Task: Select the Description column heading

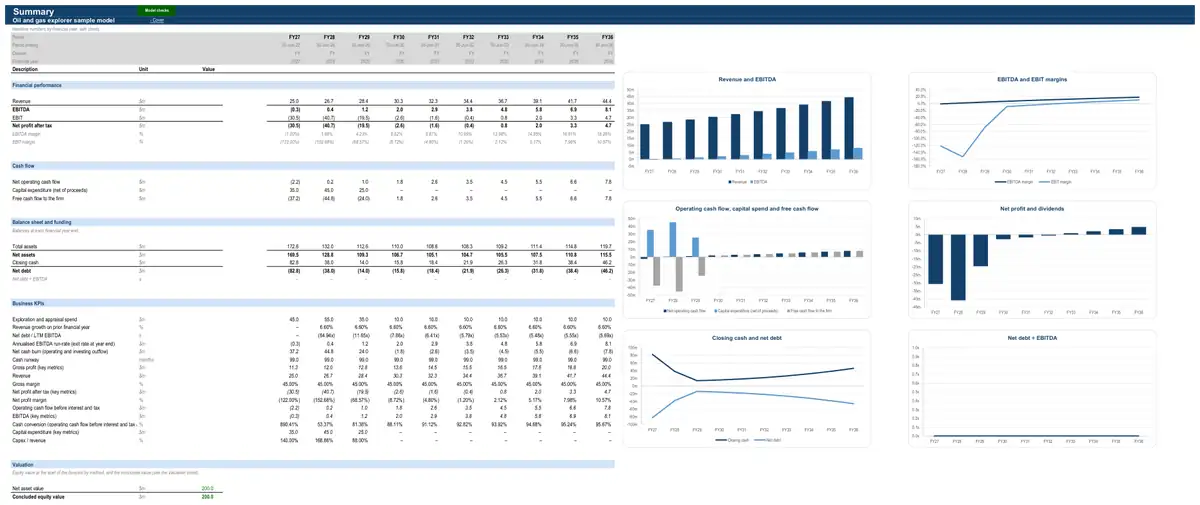Action: (x=25, y=69)
